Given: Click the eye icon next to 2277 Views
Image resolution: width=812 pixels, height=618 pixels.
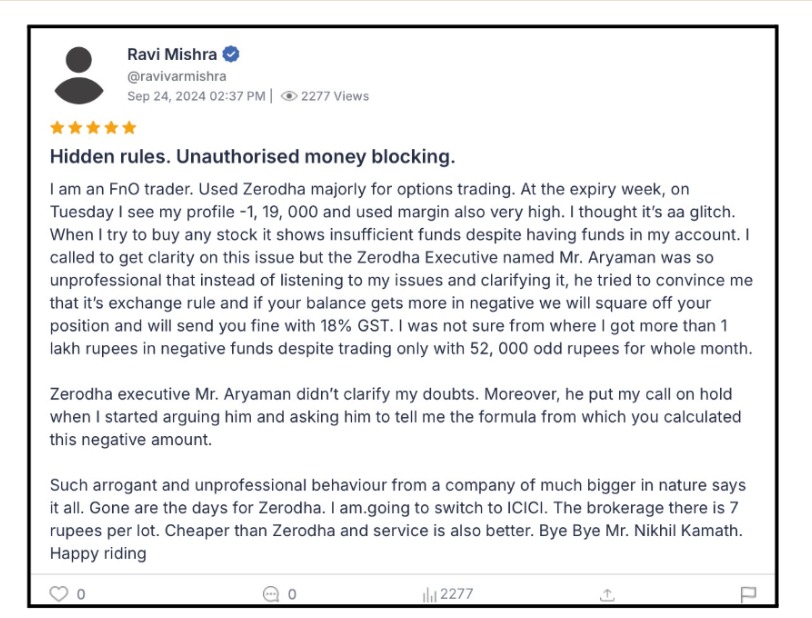Looking at the screenshot, I should click(288, 96).
